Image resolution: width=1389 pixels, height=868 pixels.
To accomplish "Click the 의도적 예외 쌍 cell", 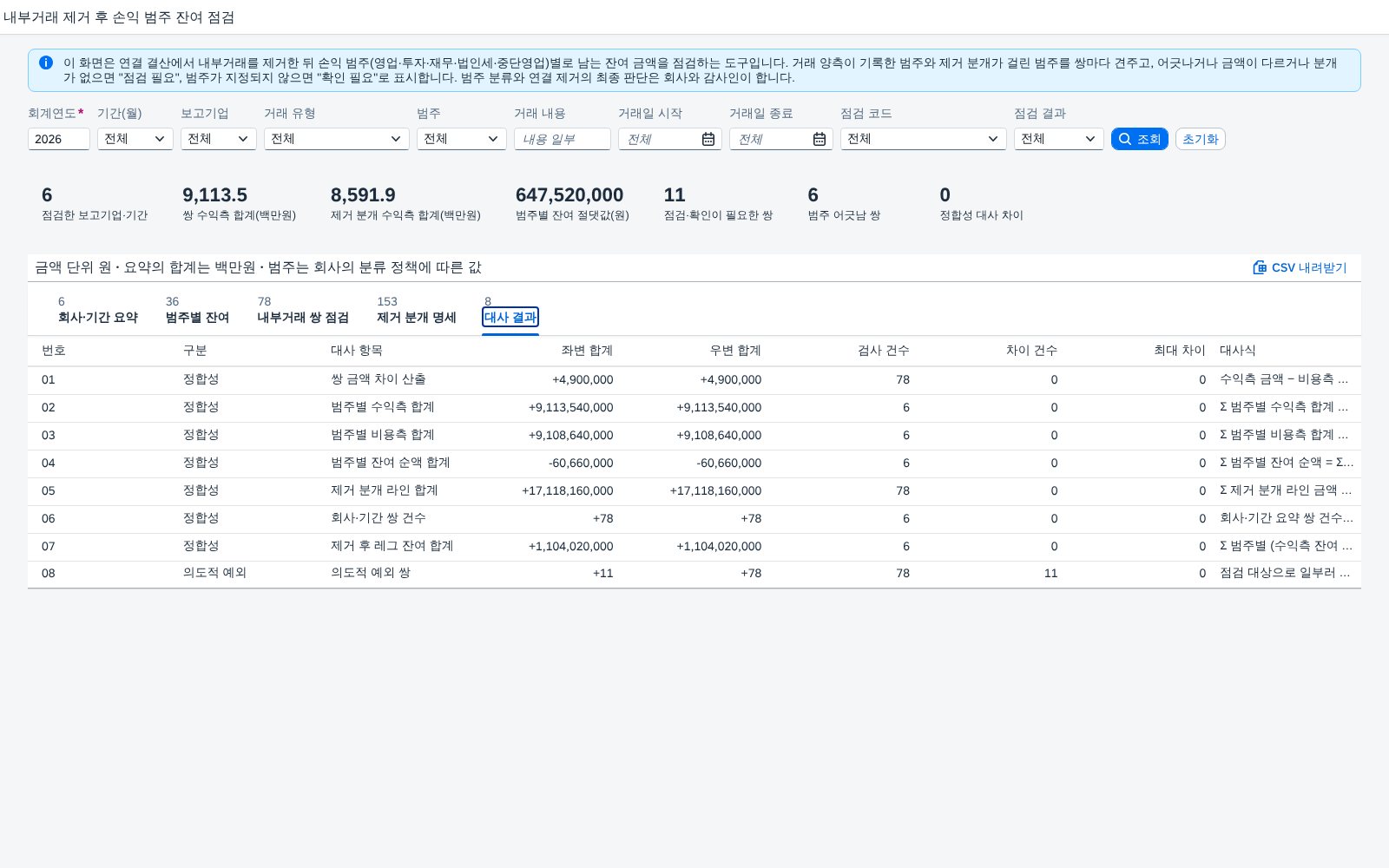I will pyautogui.click(x=371, y=573).
